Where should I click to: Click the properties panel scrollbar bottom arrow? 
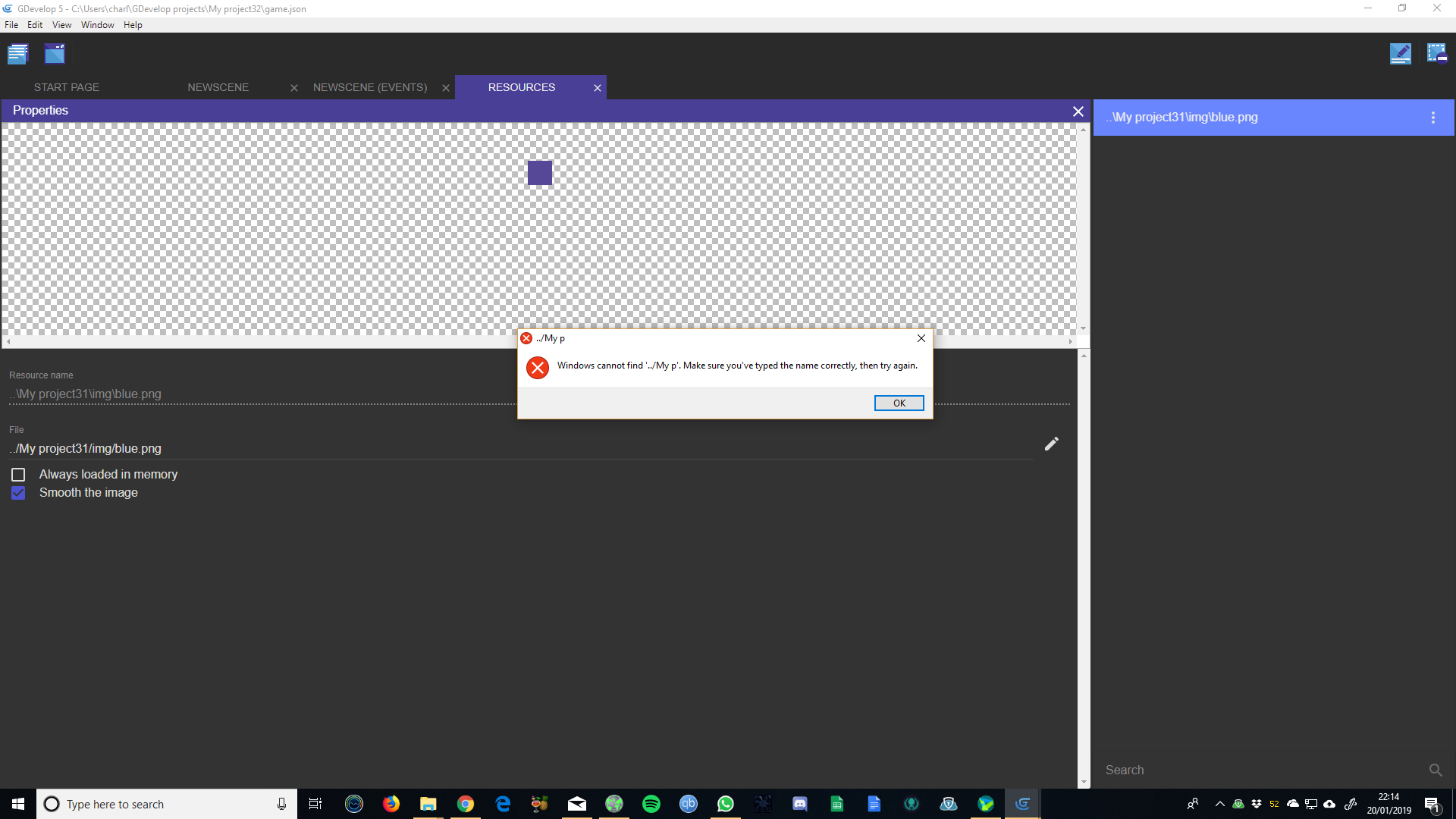coord(1084,783)
